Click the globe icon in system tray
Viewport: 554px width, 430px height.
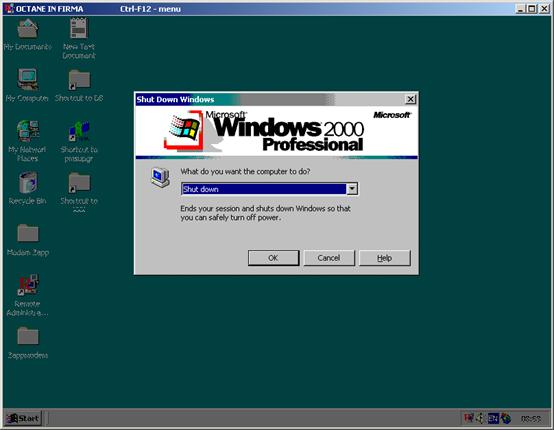pyautogui.click(x=506, y=419)
